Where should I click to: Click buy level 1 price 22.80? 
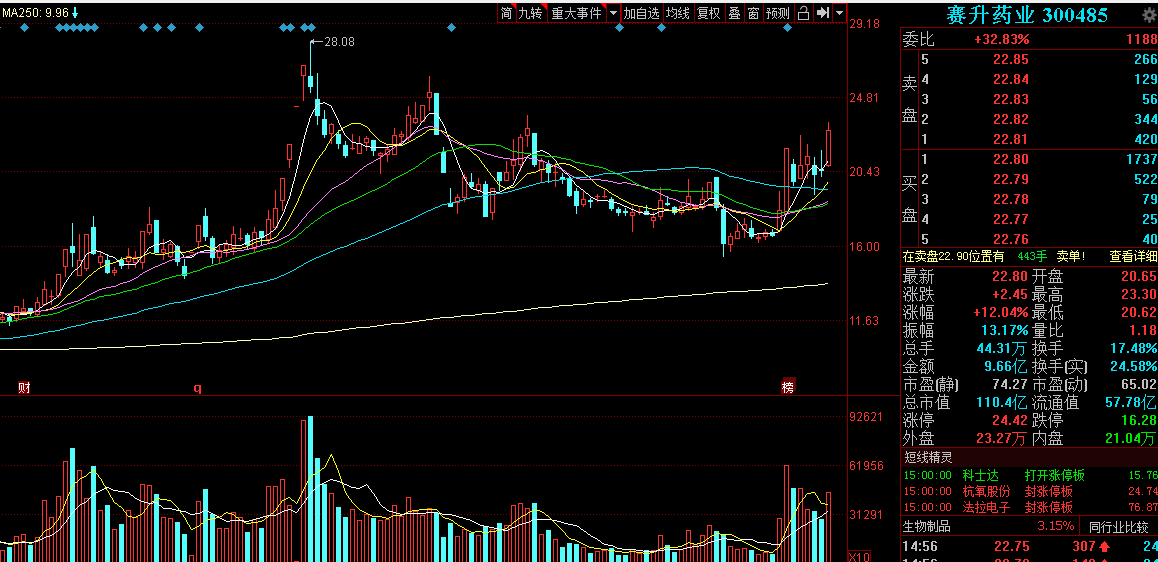point(1011,159)
